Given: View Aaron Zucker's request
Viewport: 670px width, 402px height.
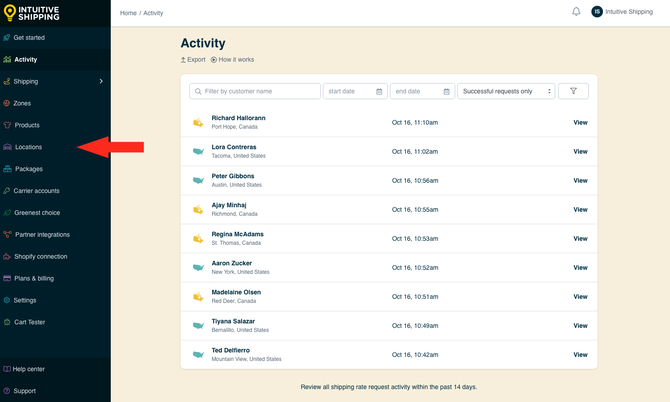Looking at the screenshot, I should pyautogui.click(x=580, y=268).
